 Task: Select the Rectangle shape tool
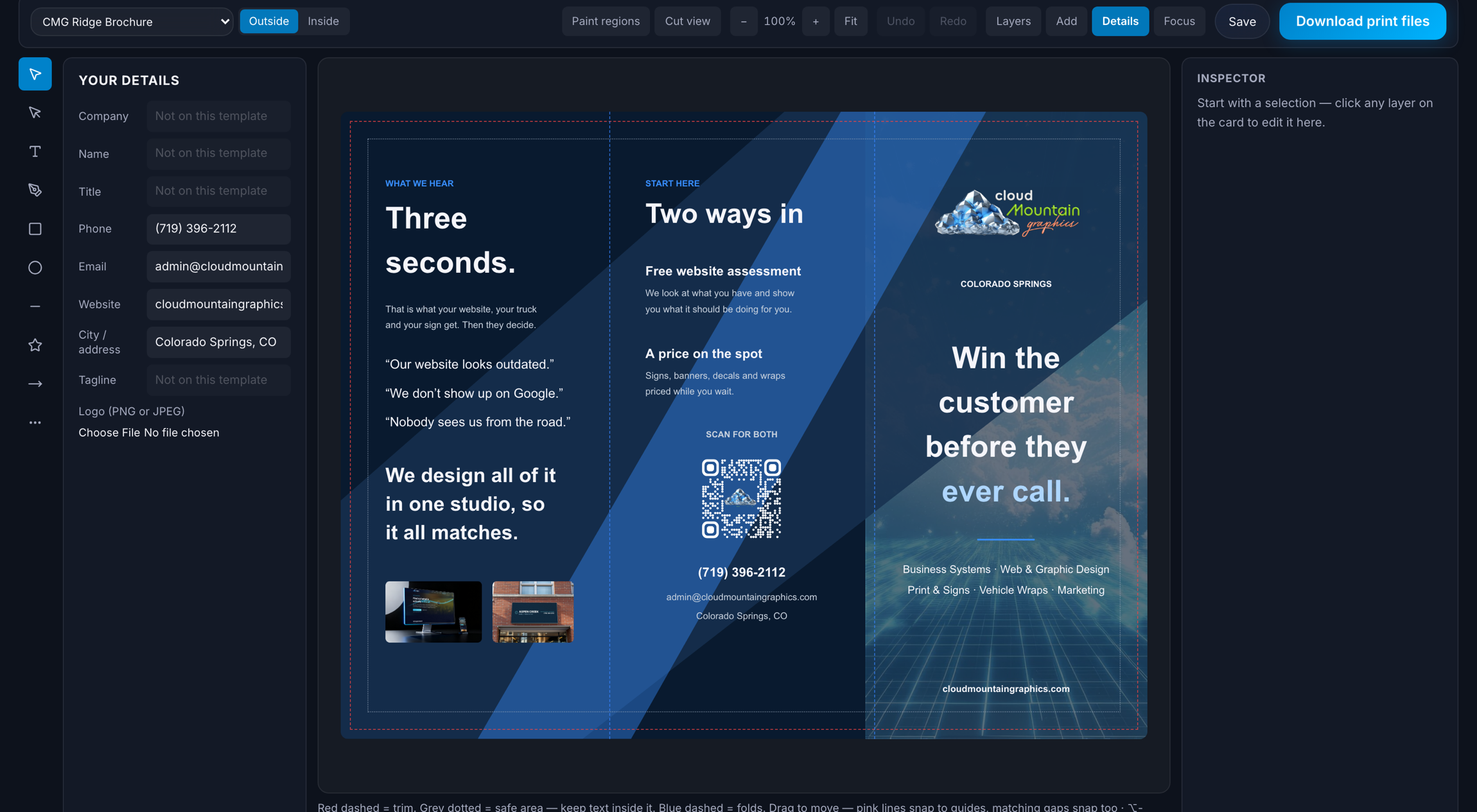click(35, 229)
